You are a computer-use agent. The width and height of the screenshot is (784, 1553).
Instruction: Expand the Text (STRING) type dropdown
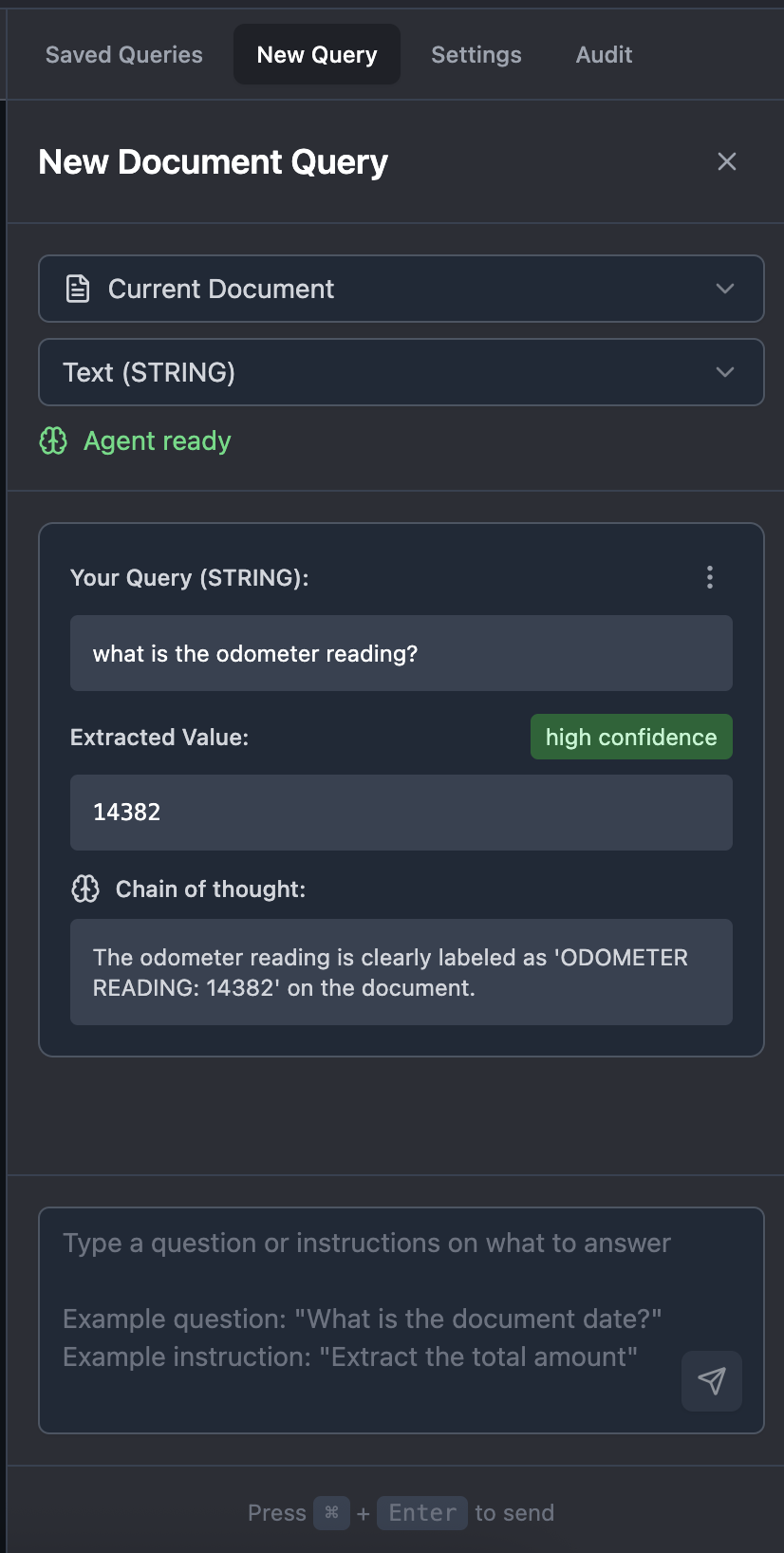pos(401,372)
